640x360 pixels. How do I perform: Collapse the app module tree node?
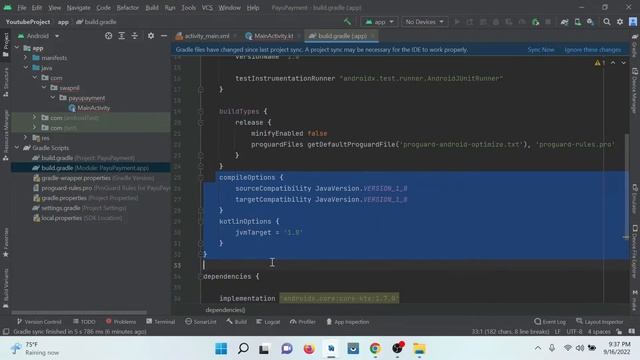[17, 48]
